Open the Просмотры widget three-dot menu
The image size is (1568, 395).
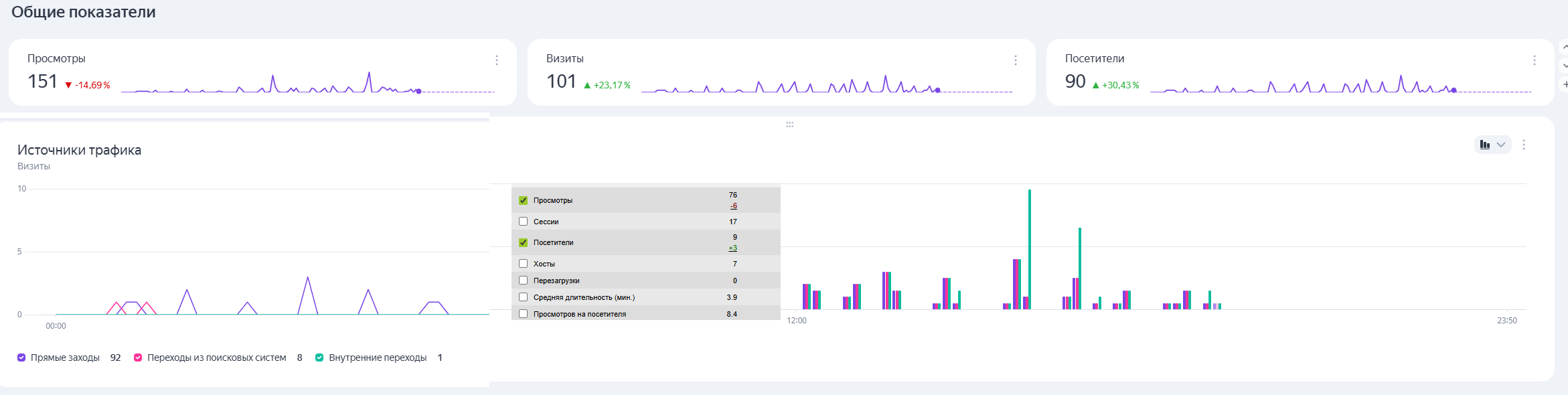496,60
